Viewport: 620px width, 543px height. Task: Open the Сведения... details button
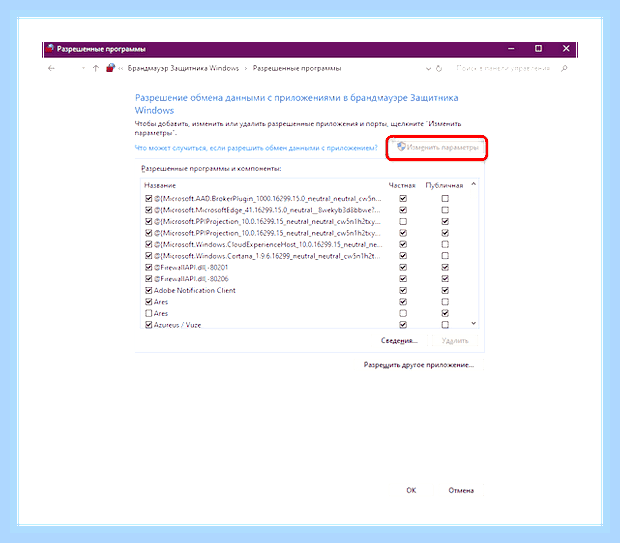(399, 340)
